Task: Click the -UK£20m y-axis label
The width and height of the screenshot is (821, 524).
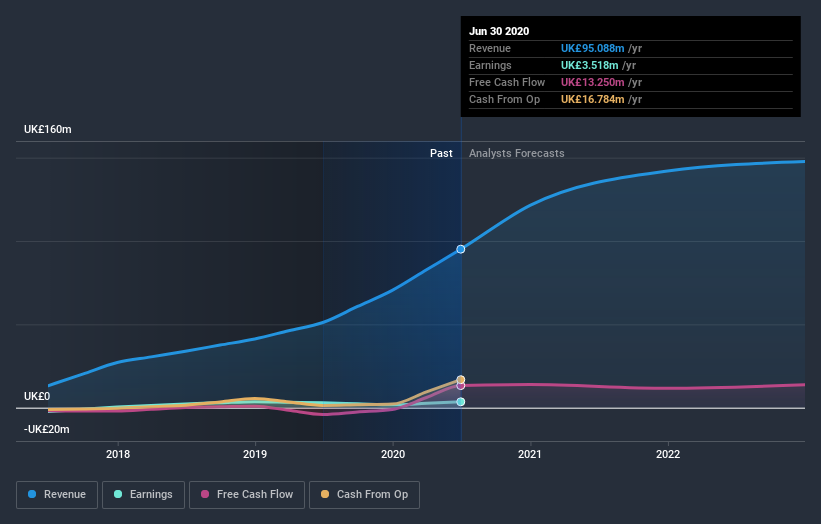Action: point(47,429)
